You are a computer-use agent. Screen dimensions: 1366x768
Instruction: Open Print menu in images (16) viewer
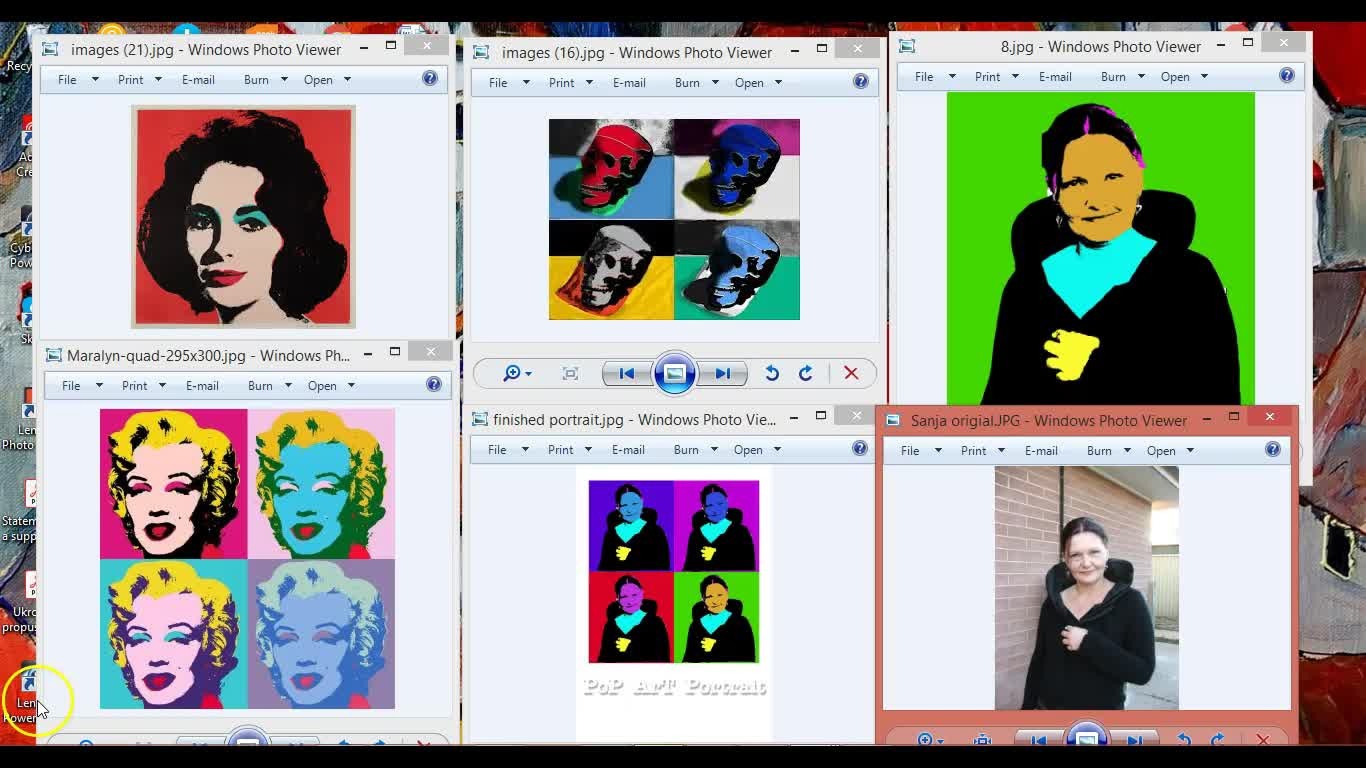tap(571, 82)
